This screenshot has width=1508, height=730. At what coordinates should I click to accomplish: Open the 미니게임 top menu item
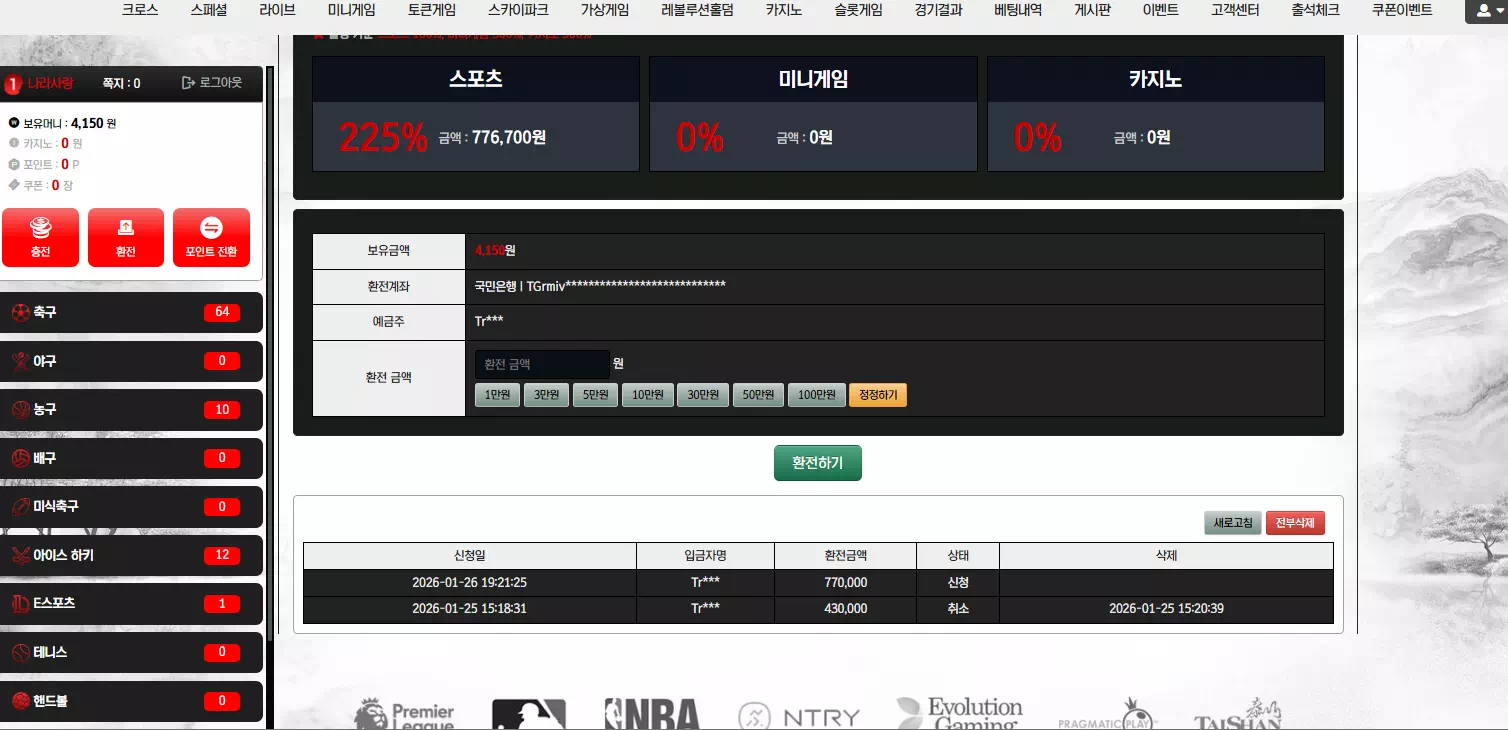[x=351, y=10]
